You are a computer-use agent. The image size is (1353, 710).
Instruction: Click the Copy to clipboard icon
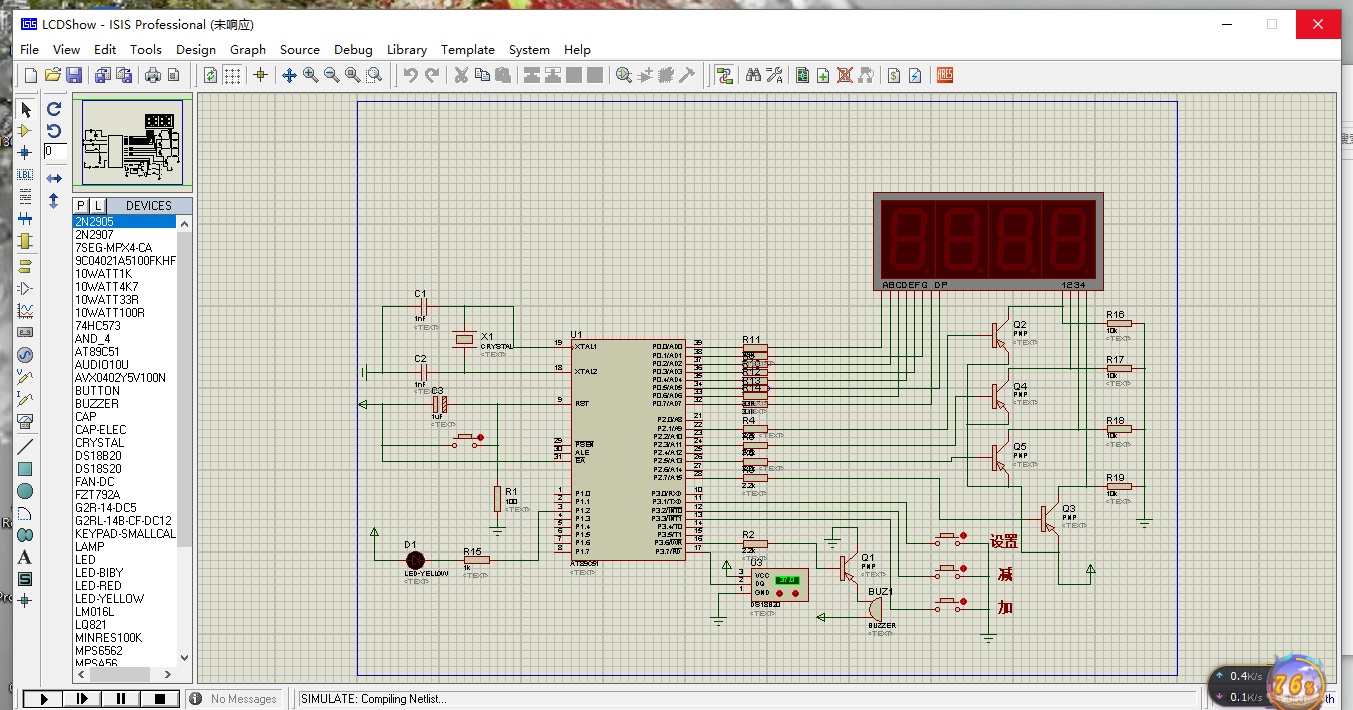482,75
